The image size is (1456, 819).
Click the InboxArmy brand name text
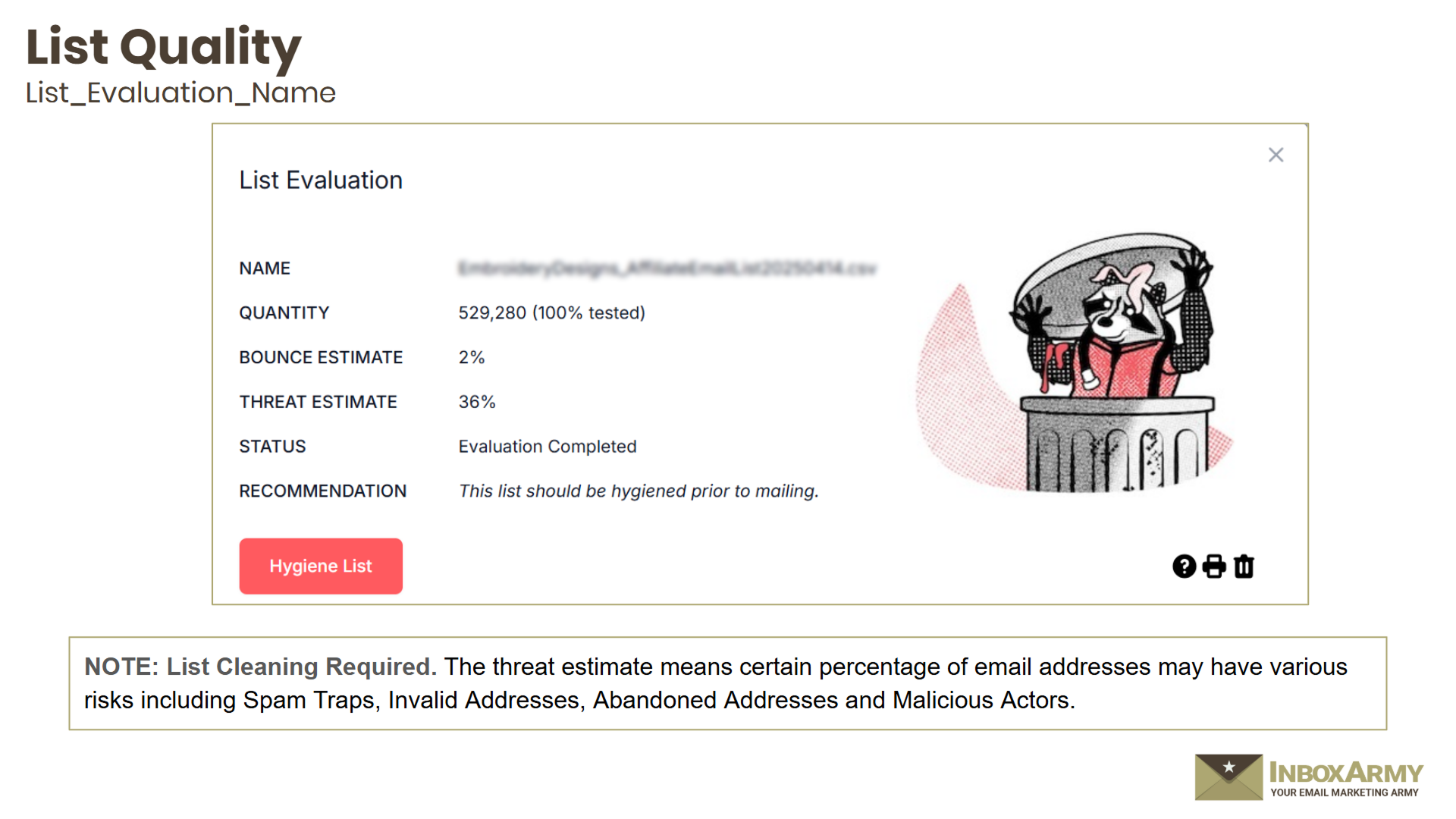(x=1346, y=773)
